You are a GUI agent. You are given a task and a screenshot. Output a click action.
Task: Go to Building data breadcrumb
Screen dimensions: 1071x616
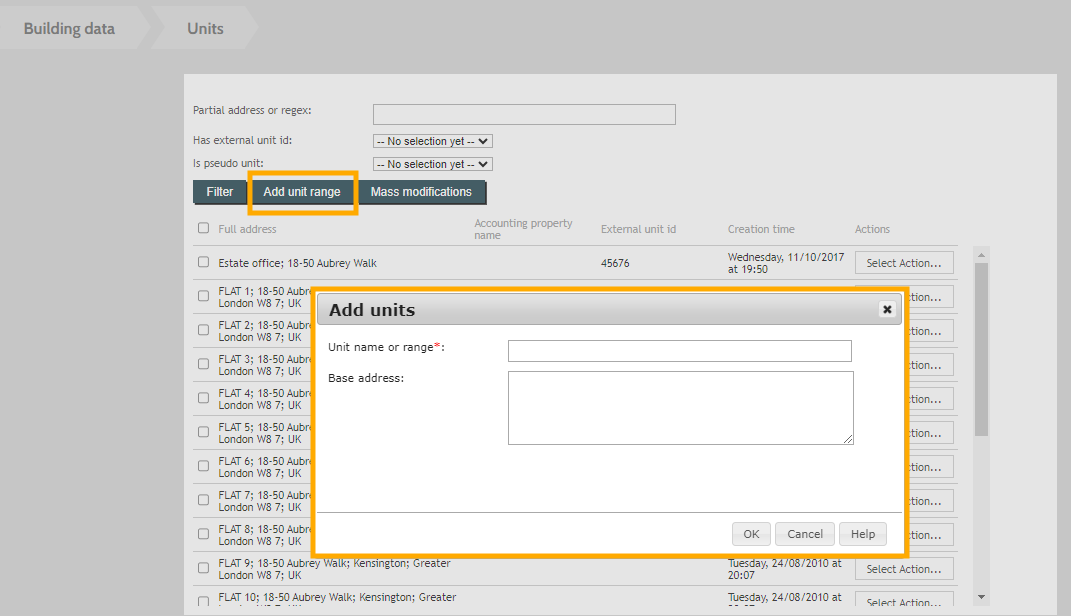click(x=69, y=28)
